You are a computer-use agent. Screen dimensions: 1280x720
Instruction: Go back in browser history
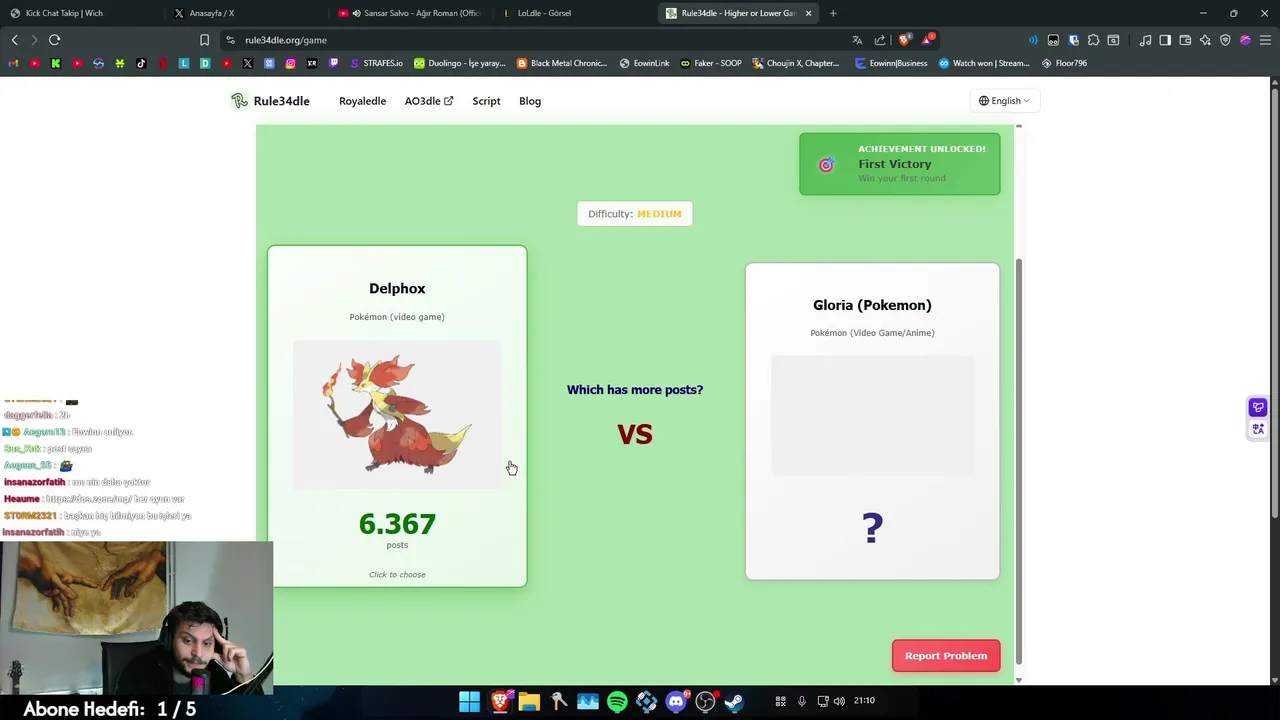tap(14, 40)
